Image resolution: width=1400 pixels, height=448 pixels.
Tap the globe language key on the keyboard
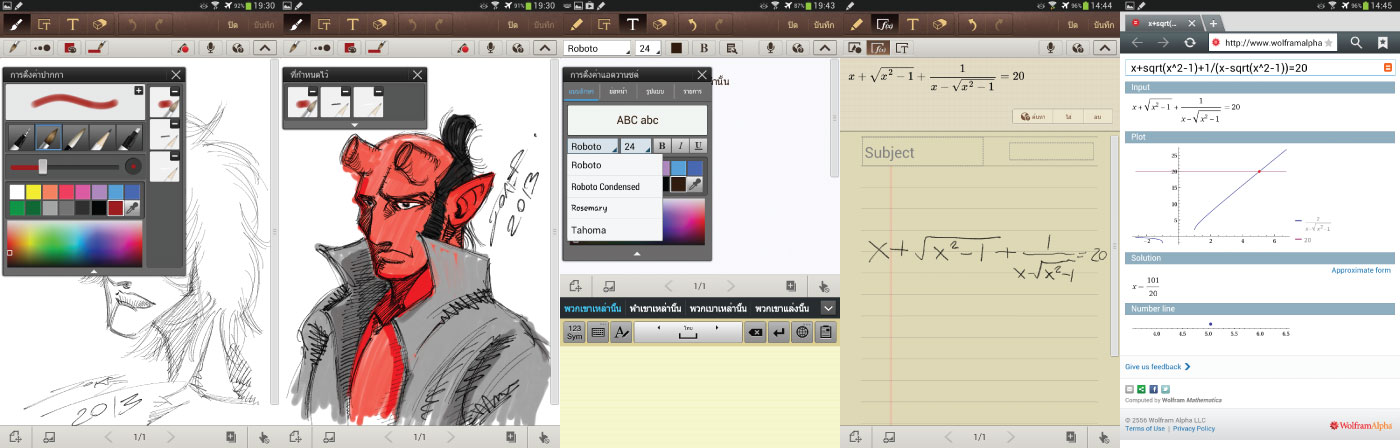801,332
